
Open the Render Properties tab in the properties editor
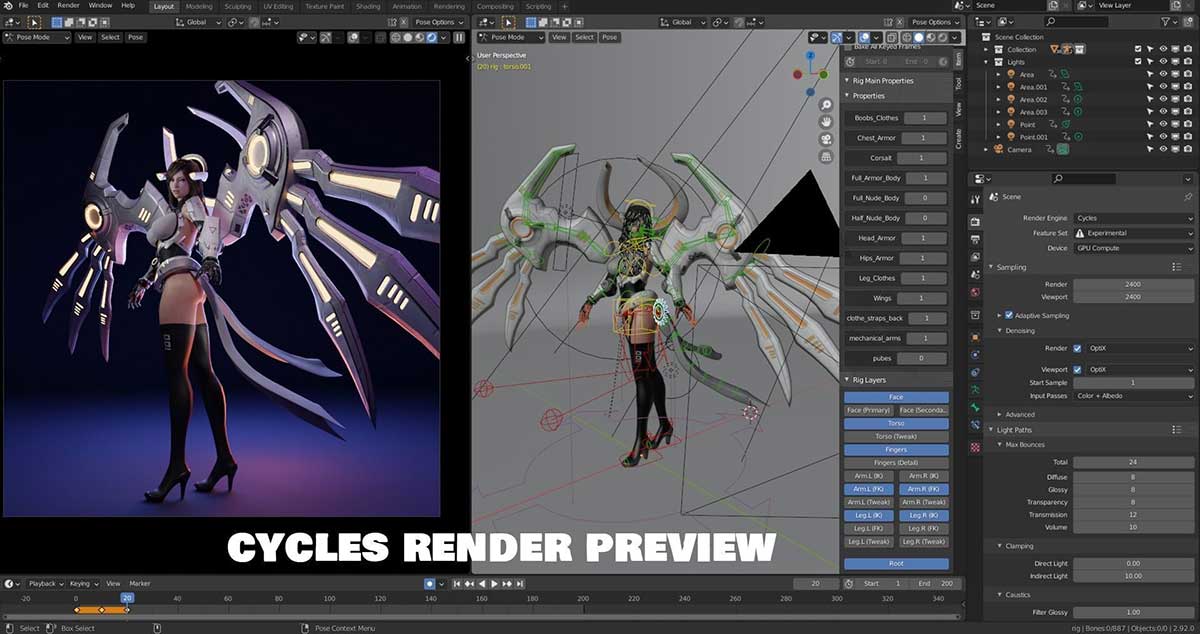point(975,223)
